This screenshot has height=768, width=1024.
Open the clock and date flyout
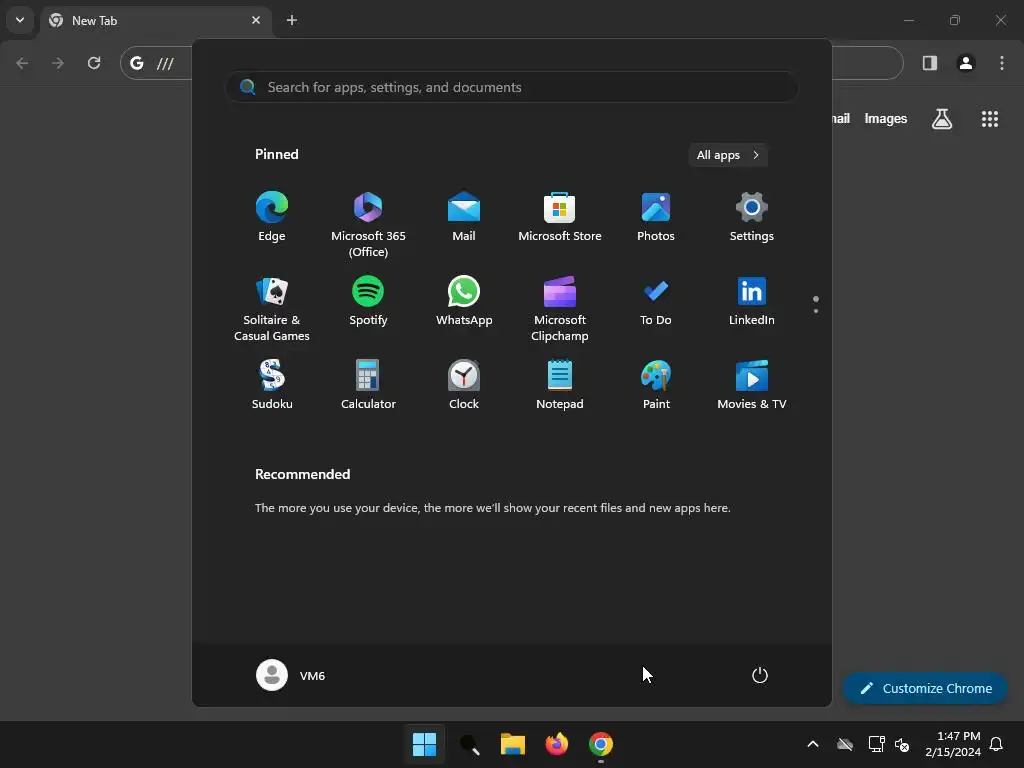pyautogui.click(x=952, y=744)
